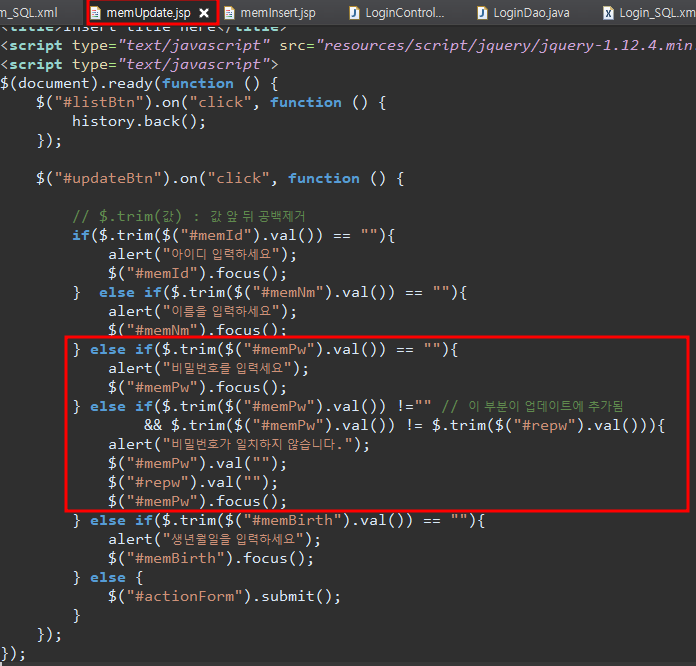Click the alert("비밀번호를 입력세요") line
This screenshot has width=696, height=666.
tap(209, 368)
